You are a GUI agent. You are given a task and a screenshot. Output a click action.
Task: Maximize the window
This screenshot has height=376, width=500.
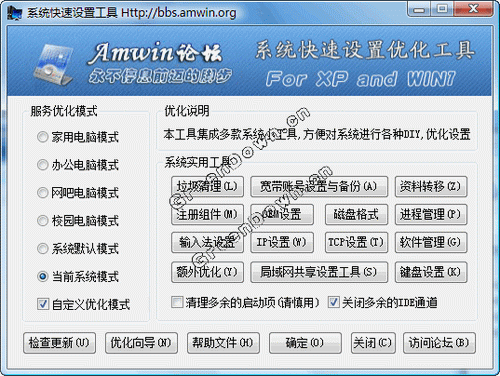[442, 9]
